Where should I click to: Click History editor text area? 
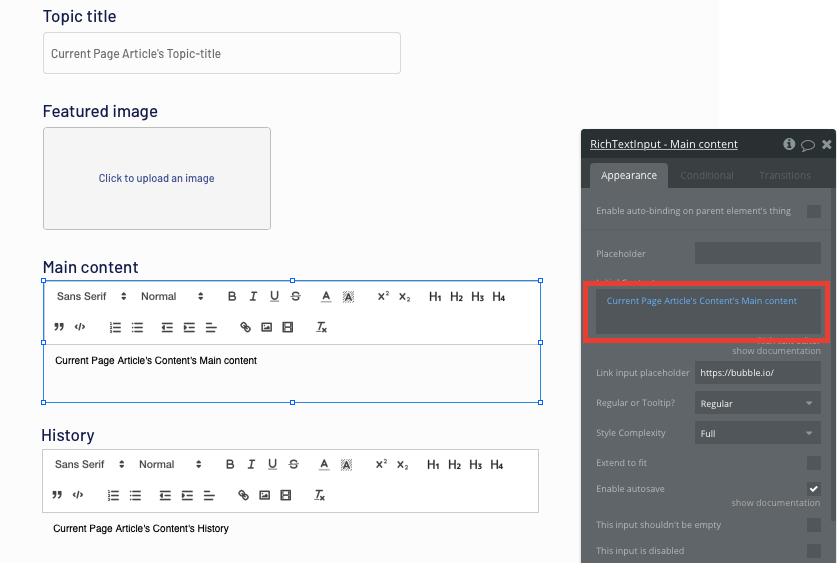[x=290, y=528]
